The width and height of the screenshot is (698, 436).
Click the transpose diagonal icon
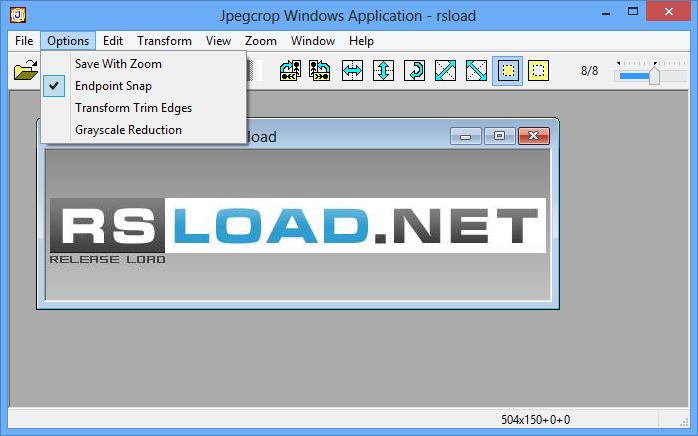[x=446, y=71]
